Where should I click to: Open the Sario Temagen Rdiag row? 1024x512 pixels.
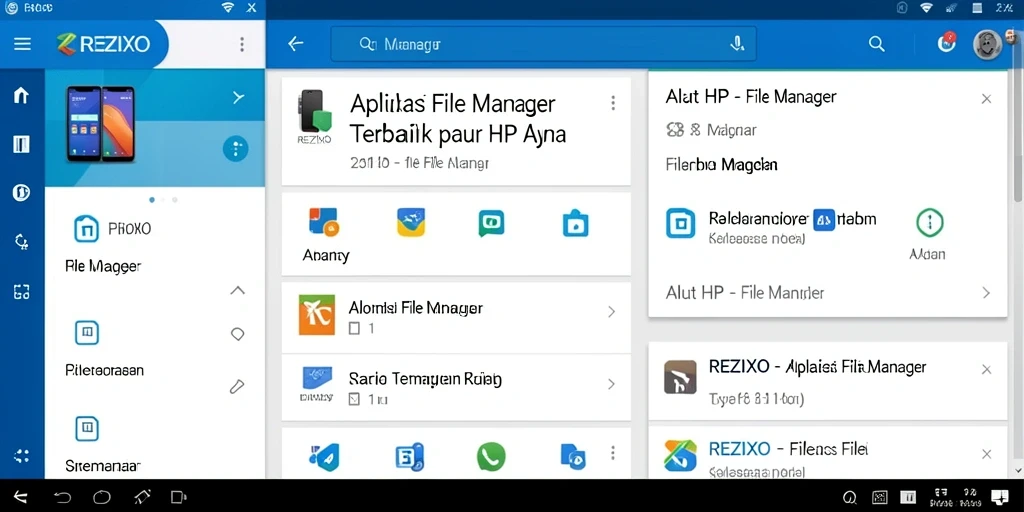point(456,387)
